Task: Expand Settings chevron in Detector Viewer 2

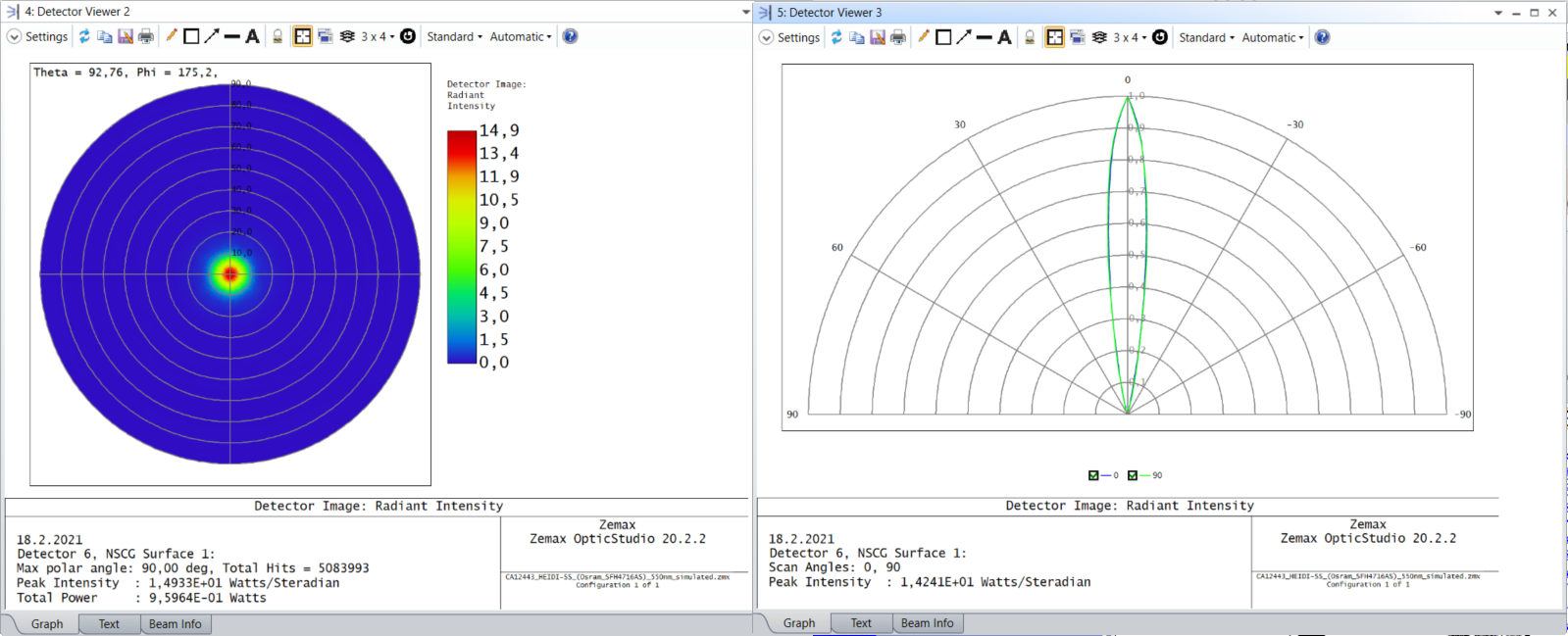Action: pyautogui.click(x=14, y=36)
